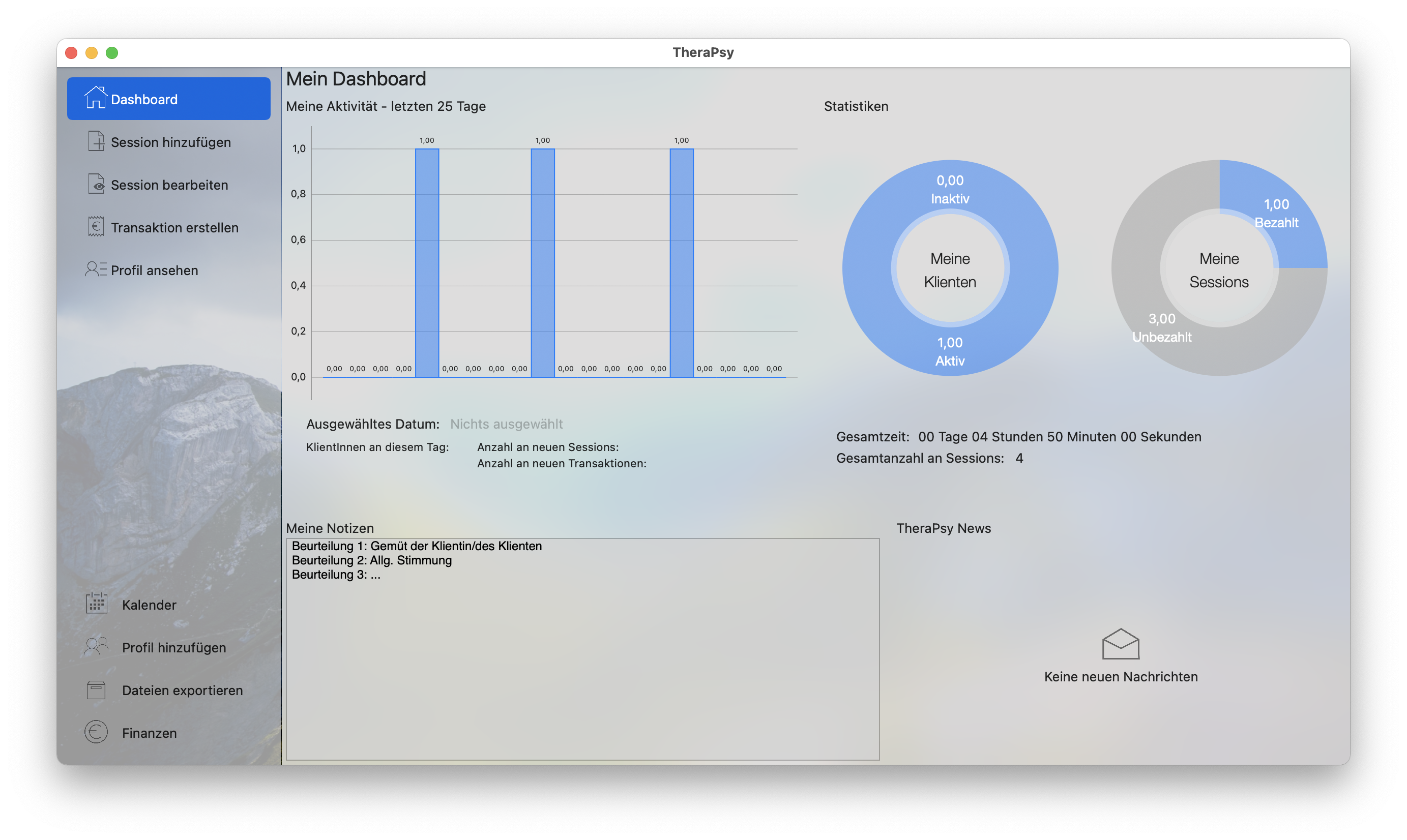Click inside the Meine Notizen text area
The height and width of the screenshot is (840, 1407).
(x=582, y=668)
